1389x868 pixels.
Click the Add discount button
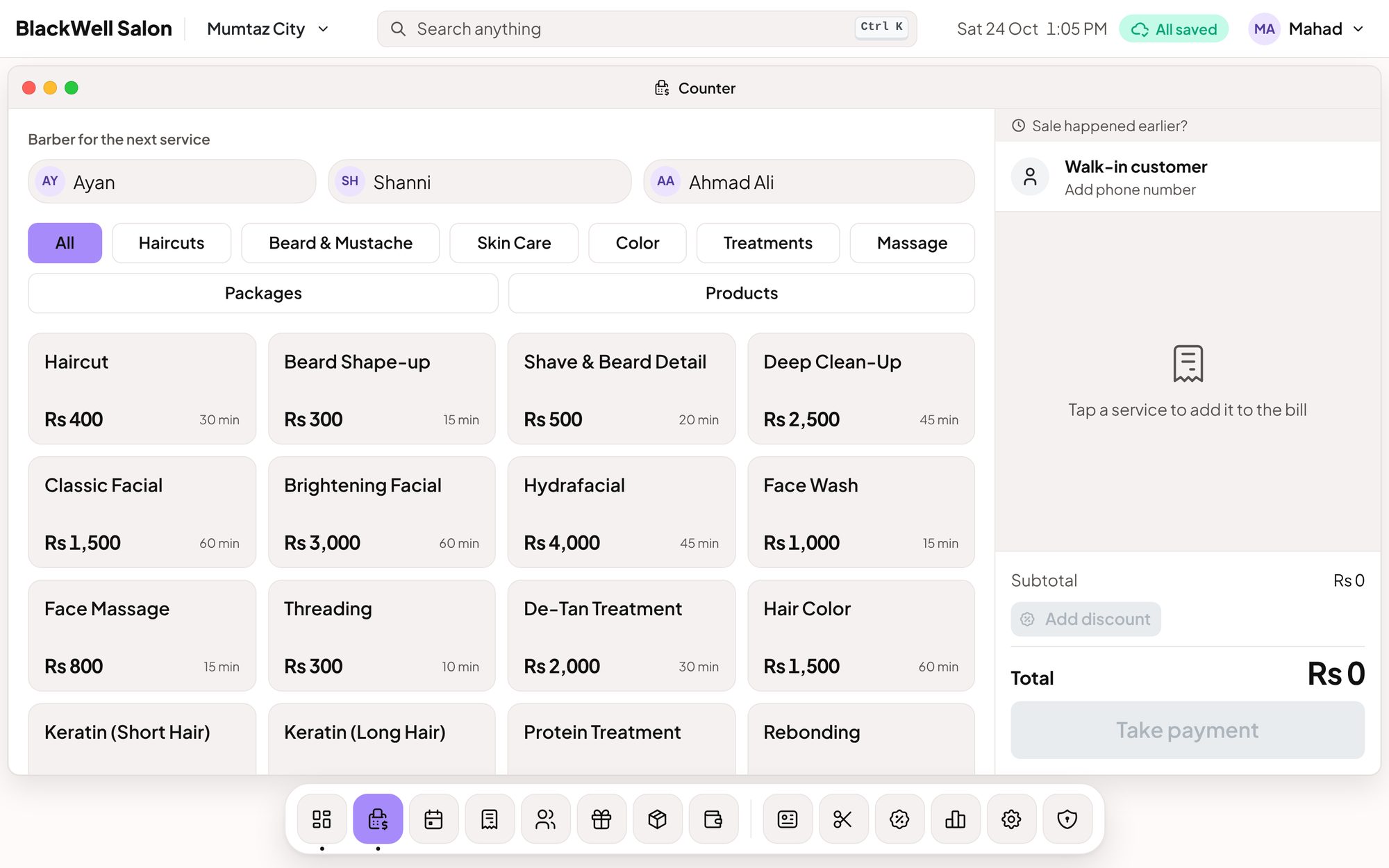pyautogui.click(x=1086, y=619)
